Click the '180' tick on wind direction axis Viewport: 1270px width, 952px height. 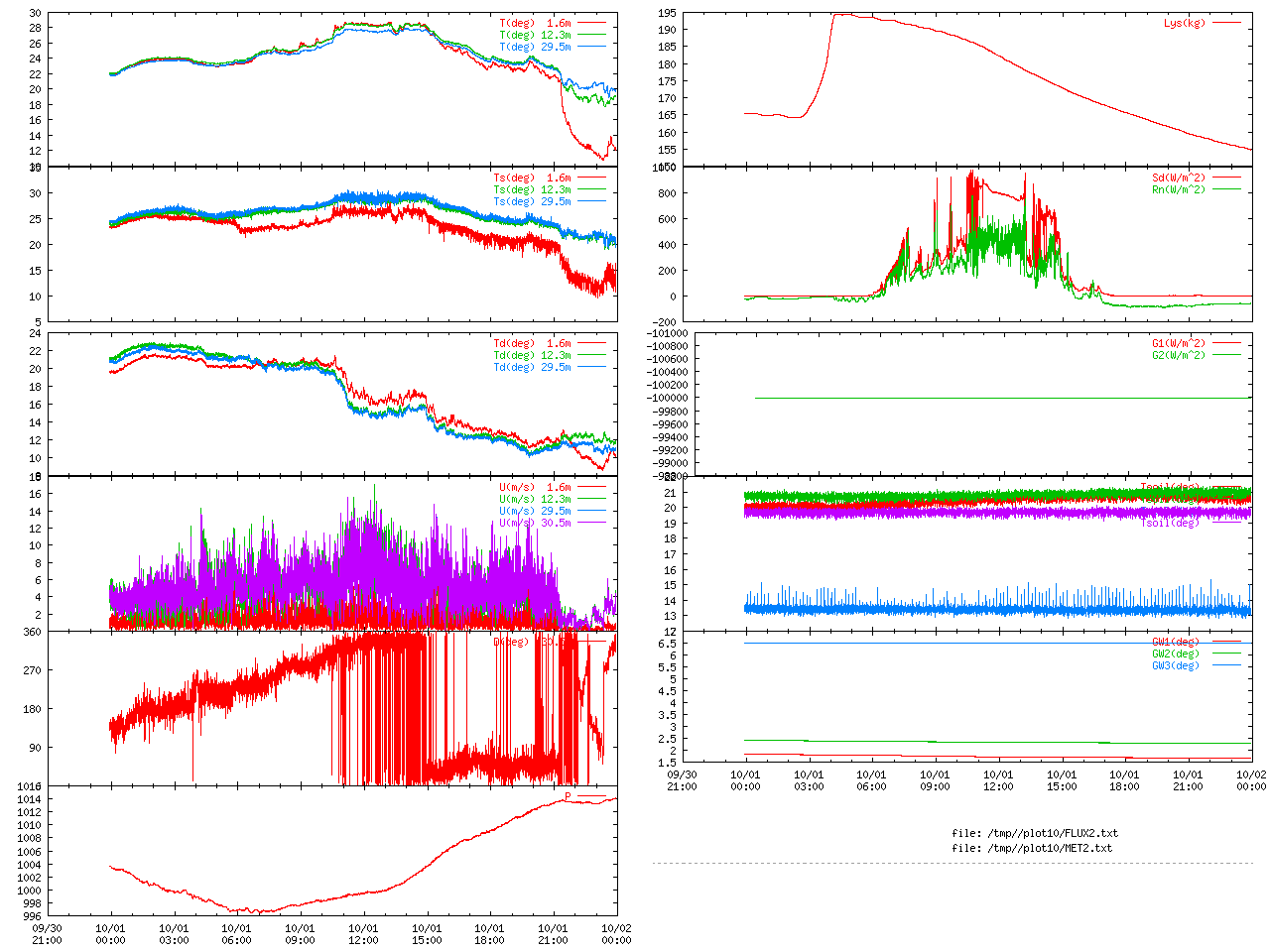pyautogui.click(x=32, y=710)
